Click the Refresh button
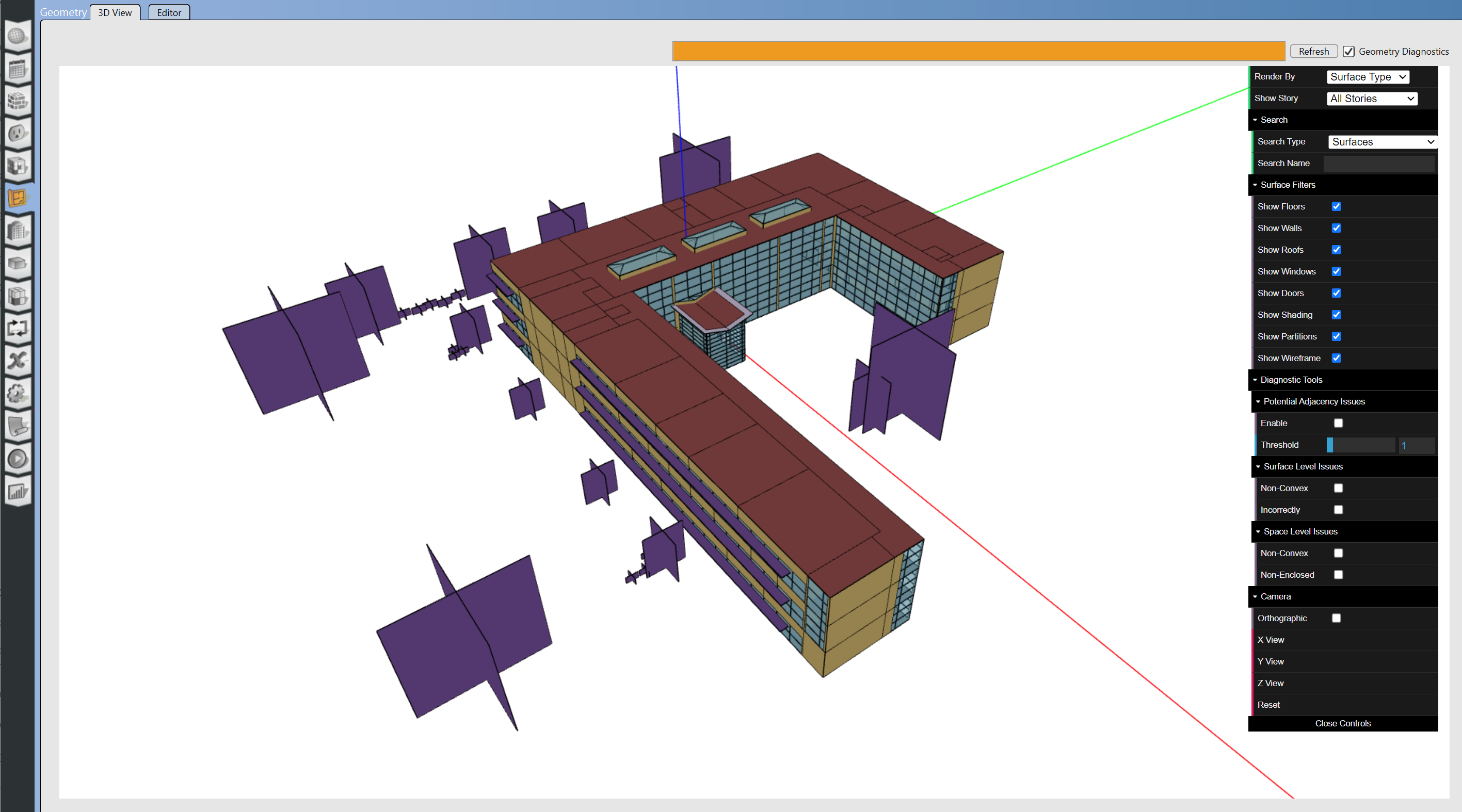The width and height of the screenshot is (1462, 812). coord(1313,51)
